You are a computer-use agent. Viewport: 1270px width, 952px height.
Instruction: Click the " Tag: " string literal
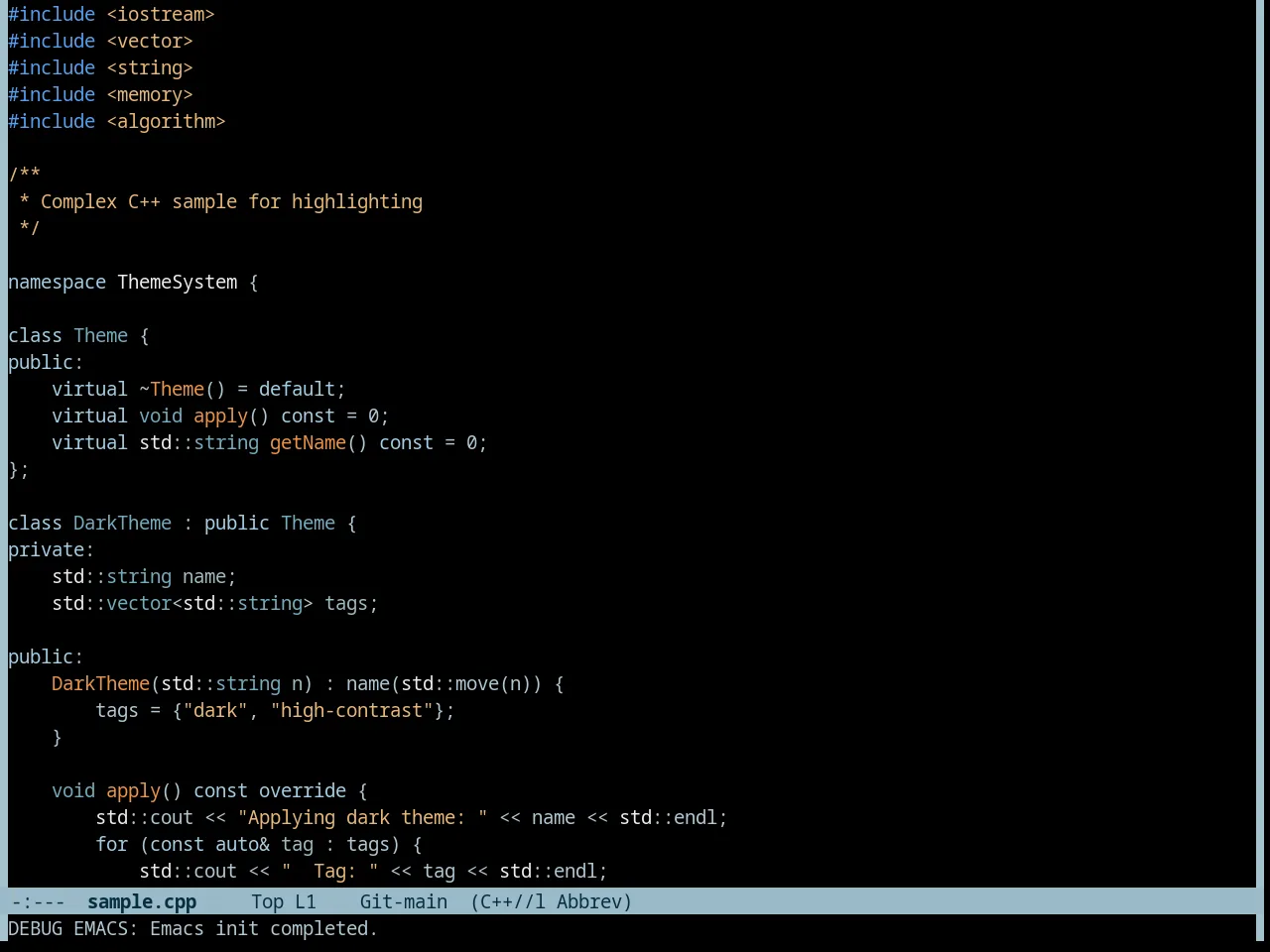pyautogui.click(x=329, y=871)
